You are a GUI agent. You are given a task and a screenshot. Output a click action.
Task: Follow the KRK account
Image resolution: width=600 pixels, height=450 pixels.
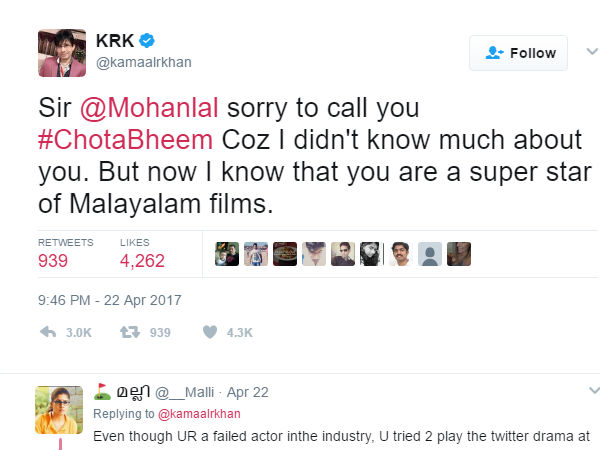pyautogui.click(x=518, y=53)
